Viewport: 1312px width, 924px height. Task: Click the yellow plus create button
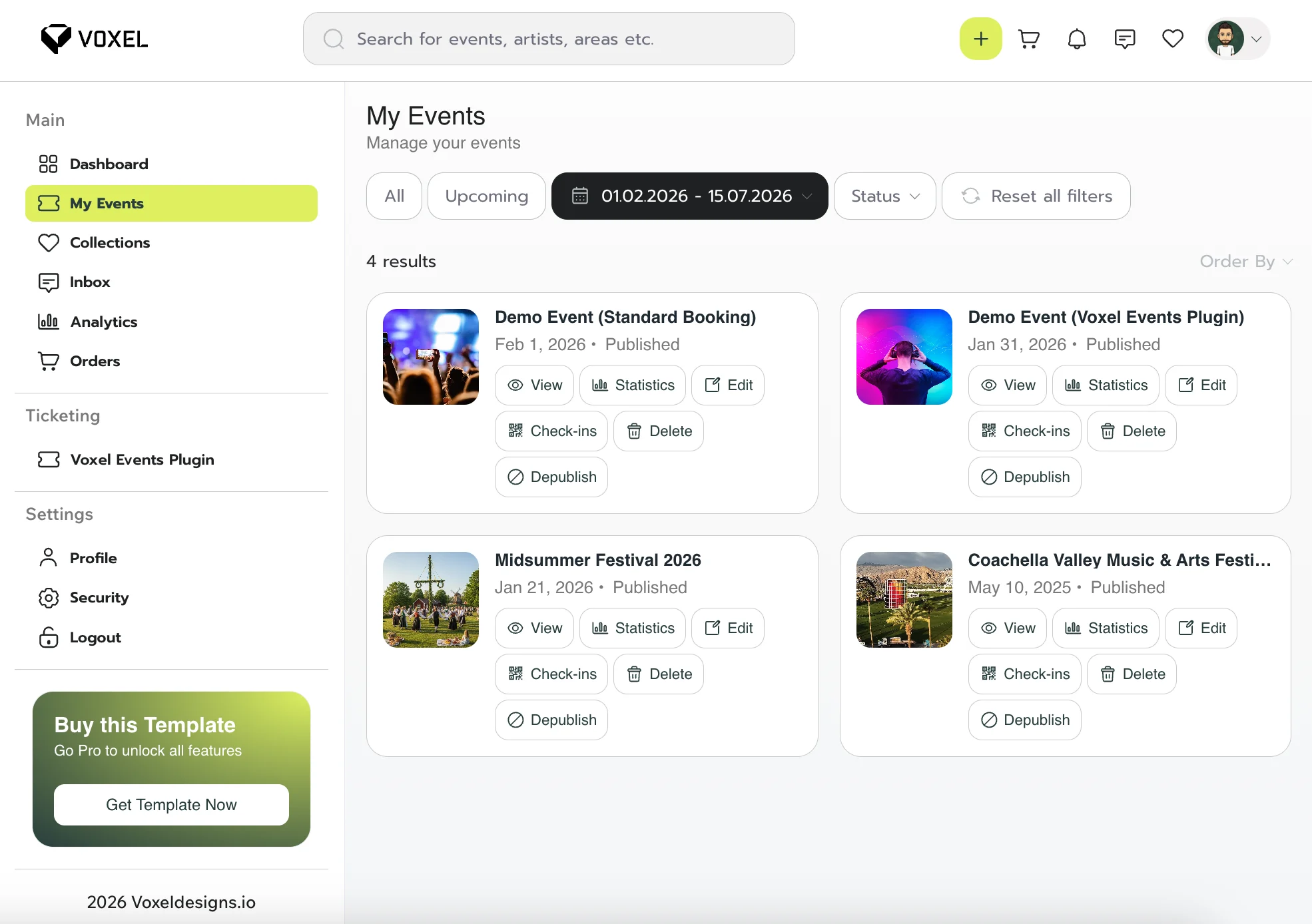coord(980,39)
